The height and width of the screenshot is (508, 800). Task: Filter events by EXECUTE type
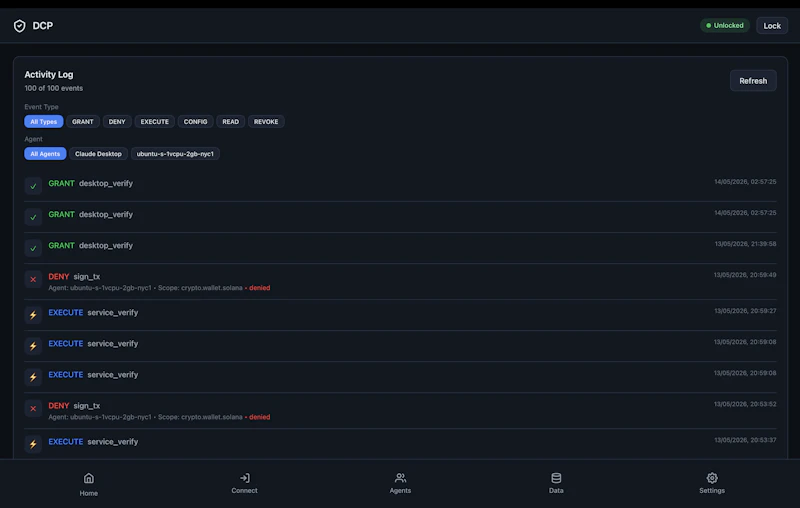coord(155,121)
